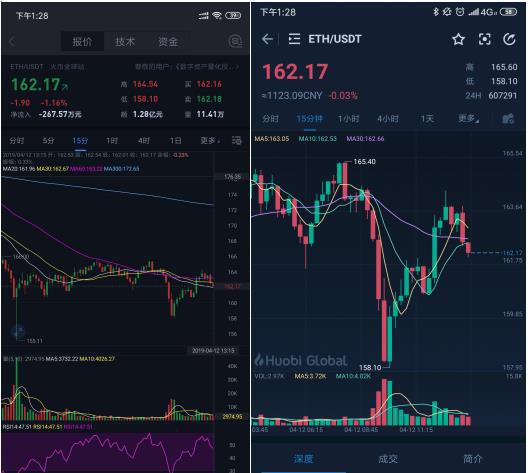
Task: Switch to 技术 tab in left app
Action: click(125, 42)
